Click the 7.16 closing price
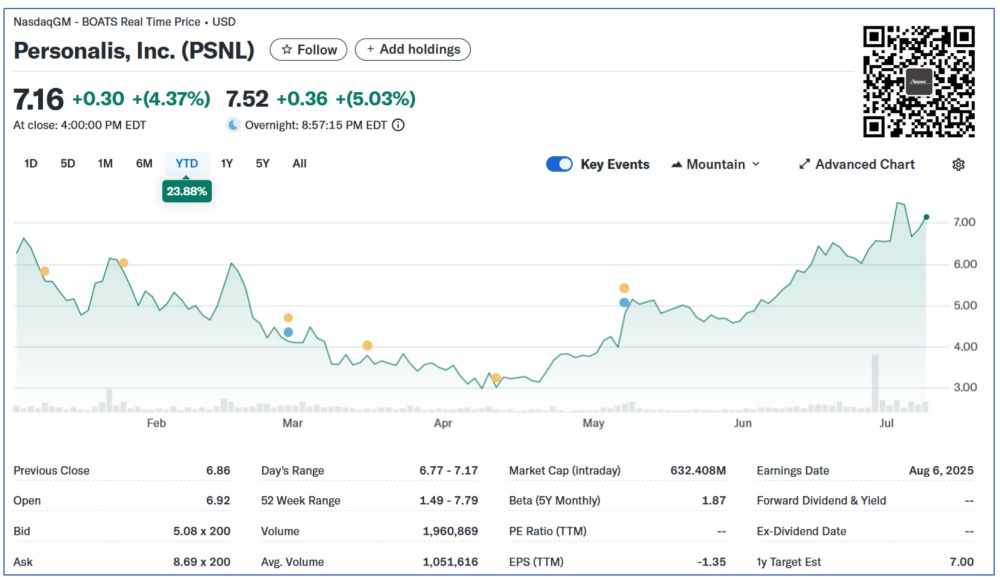Screen dimensions: 1000x577 38,99
